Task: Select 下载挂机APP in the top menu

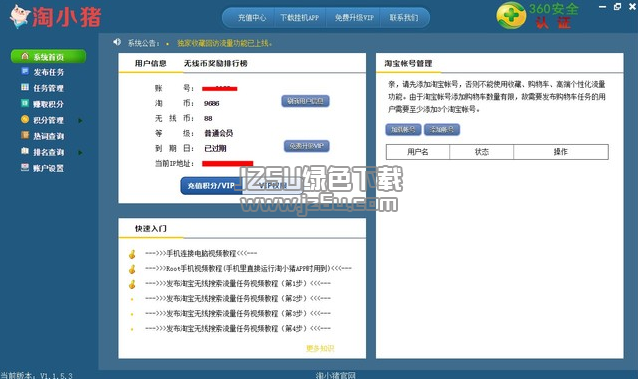Action: click(300, 18)
